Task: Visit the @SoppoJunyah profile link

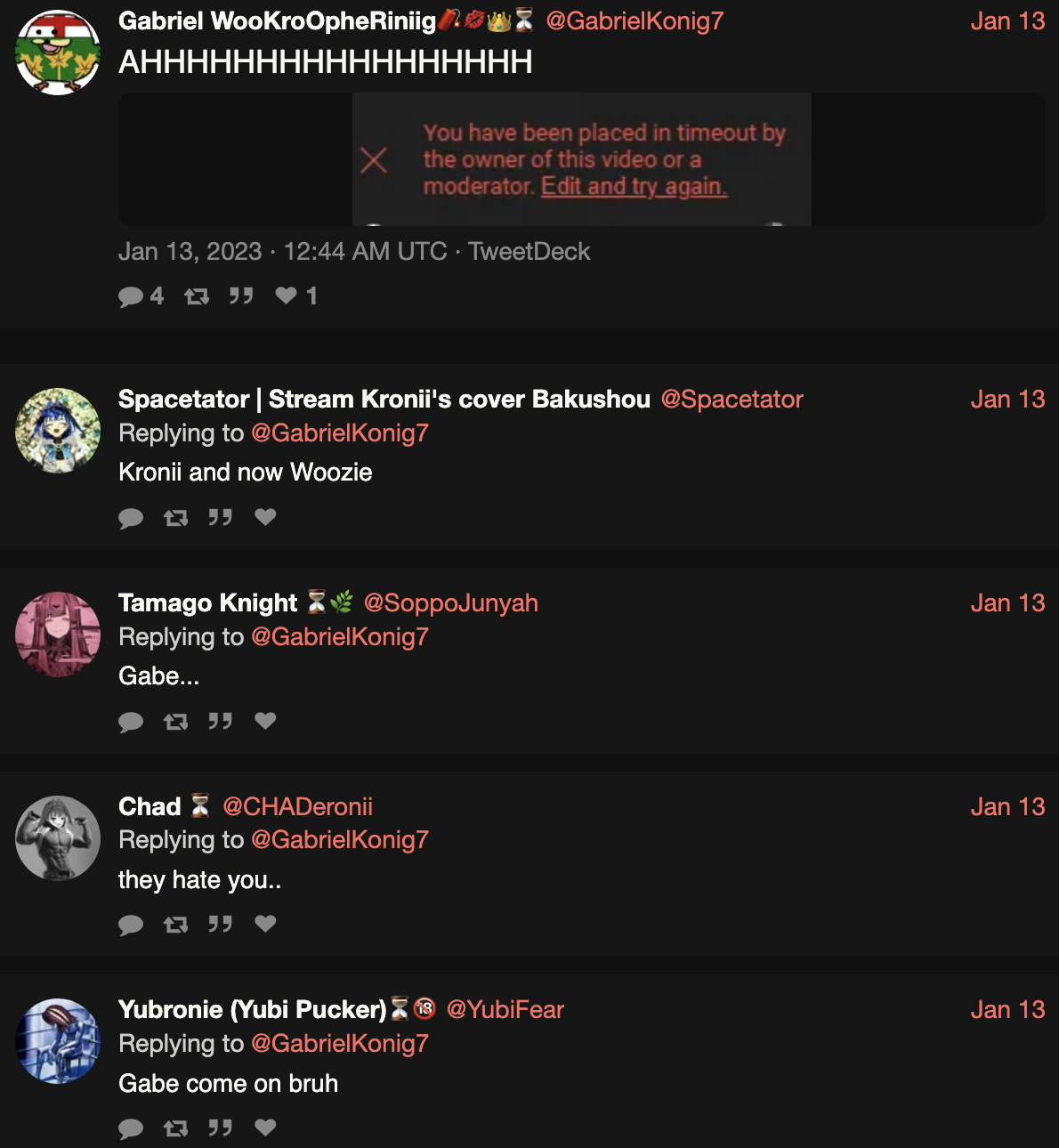Action: (450, 602)
